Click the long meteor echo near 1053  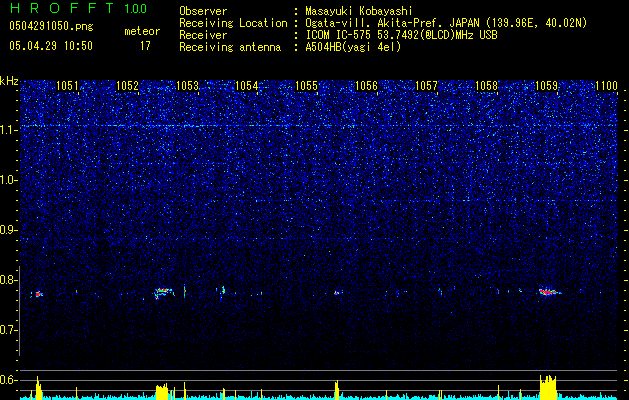click(164, 292)
